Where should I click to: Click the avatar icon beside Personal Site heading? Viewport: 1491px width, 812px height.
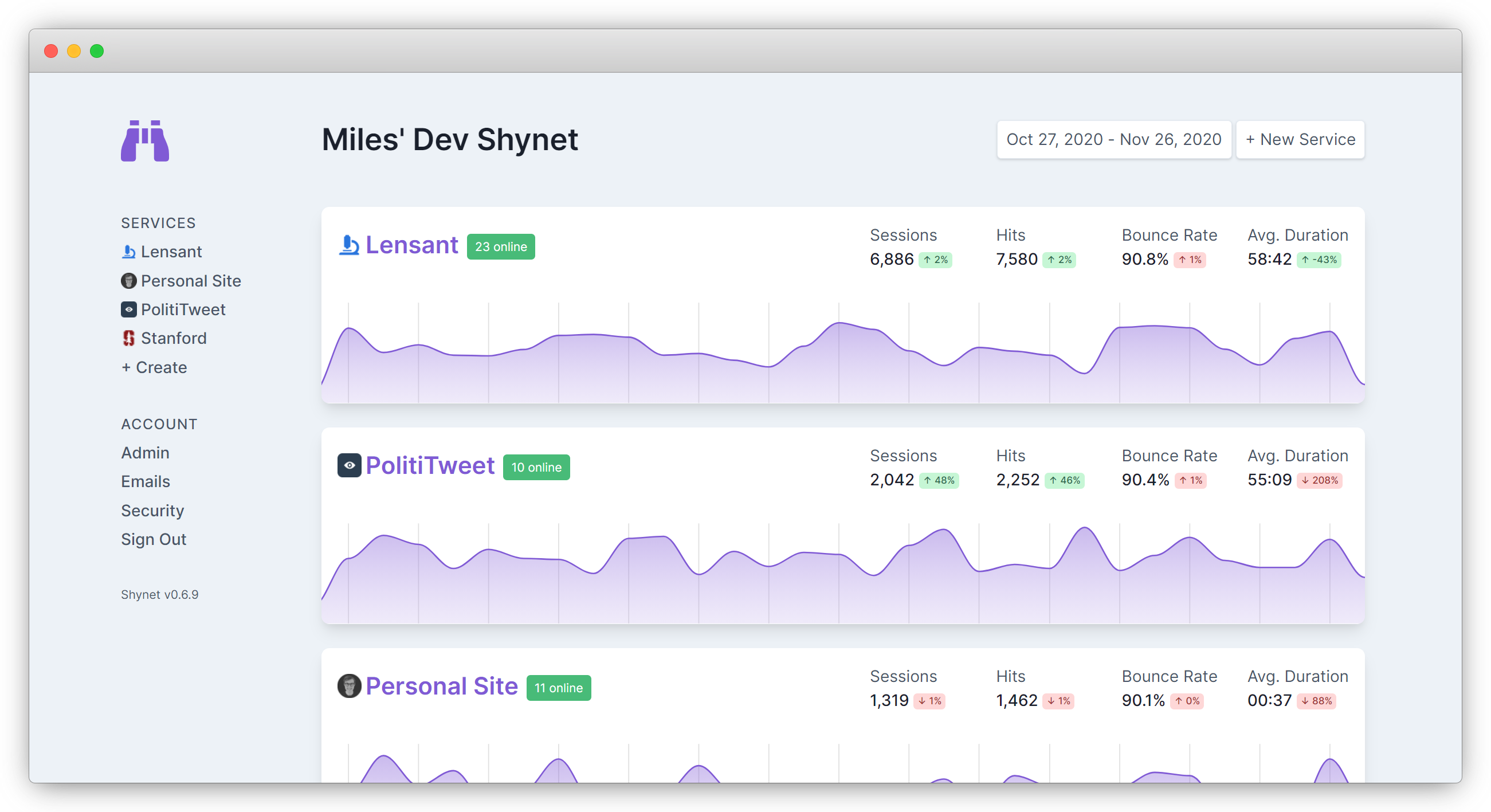tap(349, 686)
